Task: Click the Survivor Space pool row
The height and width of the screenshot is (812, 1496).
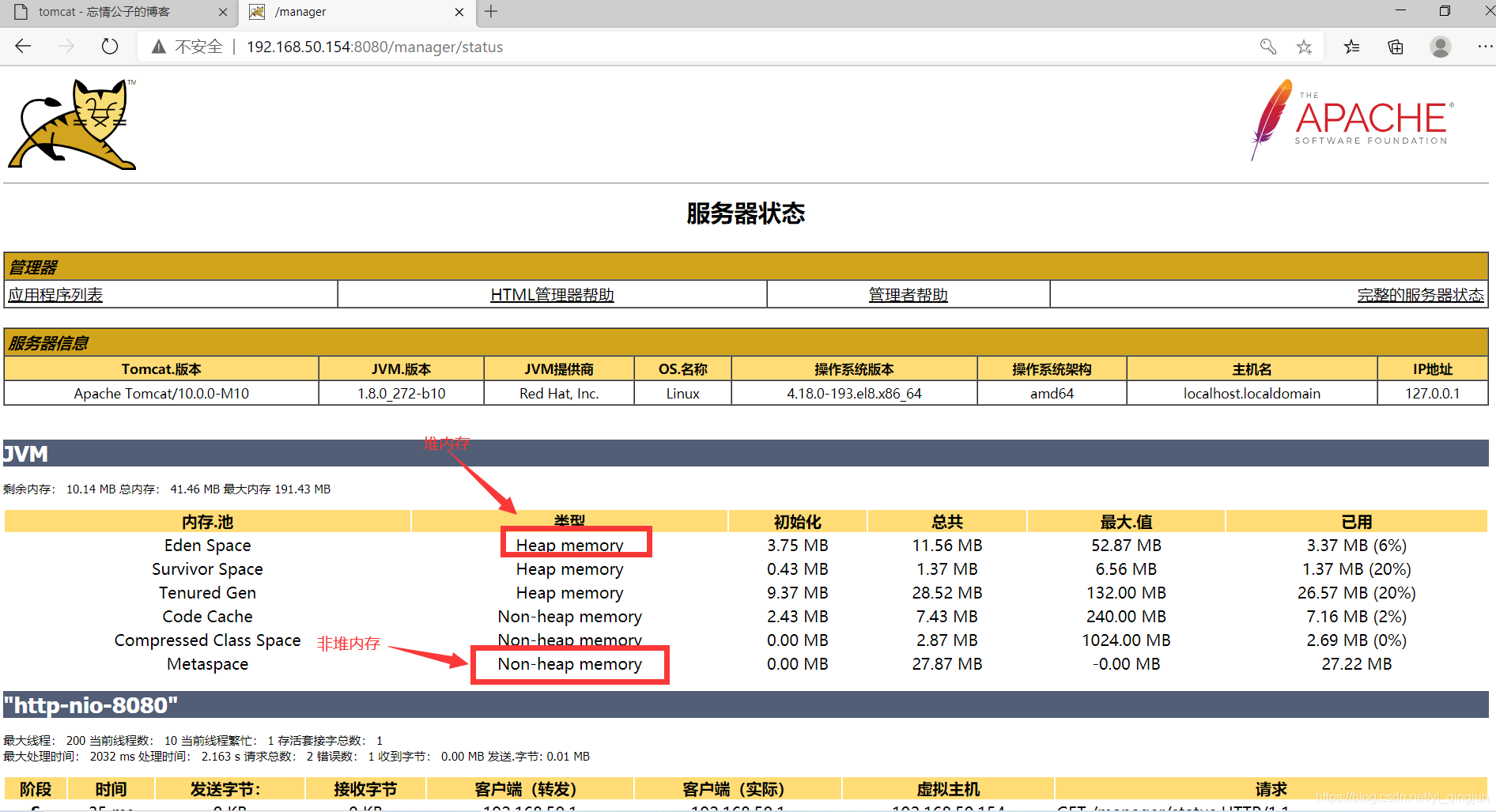Action: [x=746, y=568]
